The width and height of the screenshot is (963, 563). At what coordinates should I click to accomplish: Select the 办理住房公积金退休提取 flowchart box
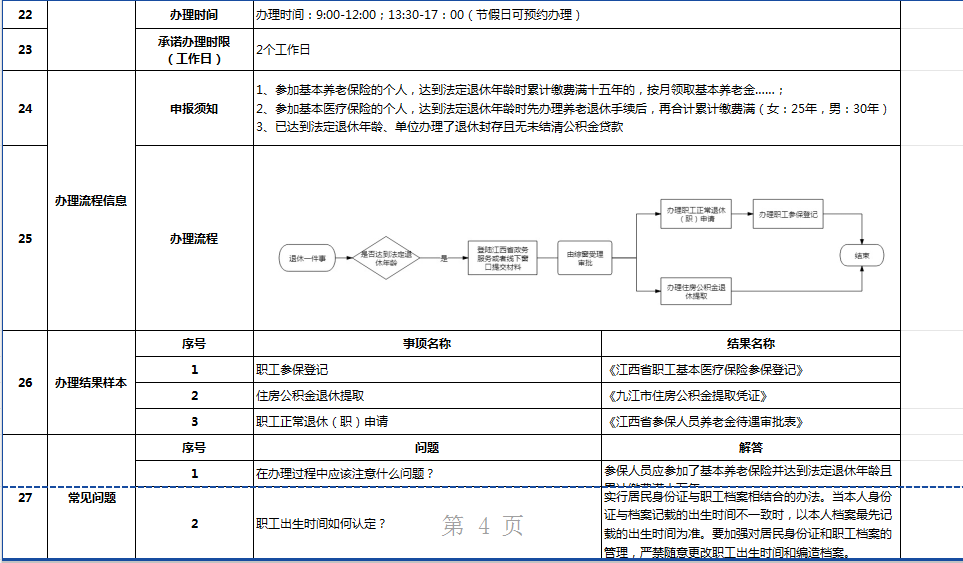[697, 291]
